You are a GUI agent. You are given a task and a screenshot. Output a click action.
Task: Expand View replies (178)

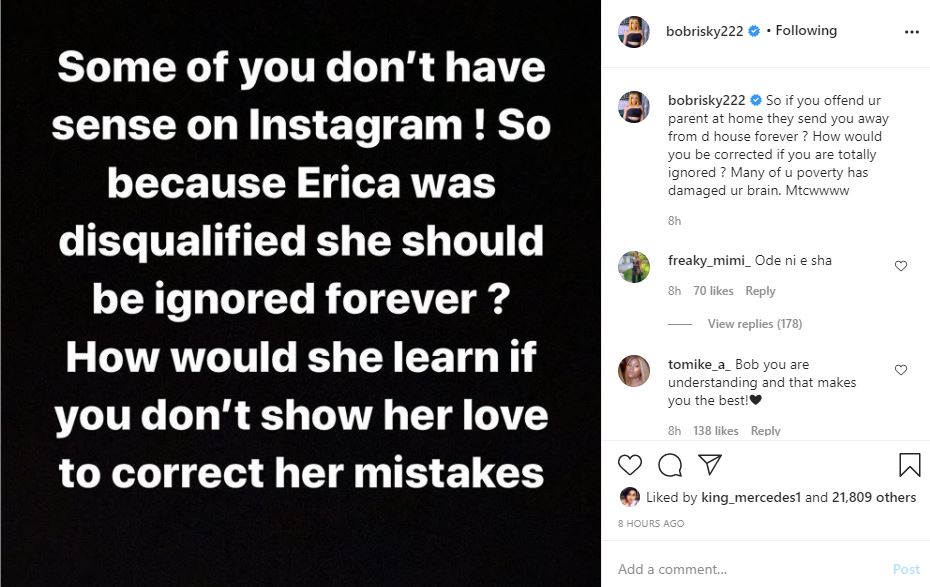tap(754, 324)
